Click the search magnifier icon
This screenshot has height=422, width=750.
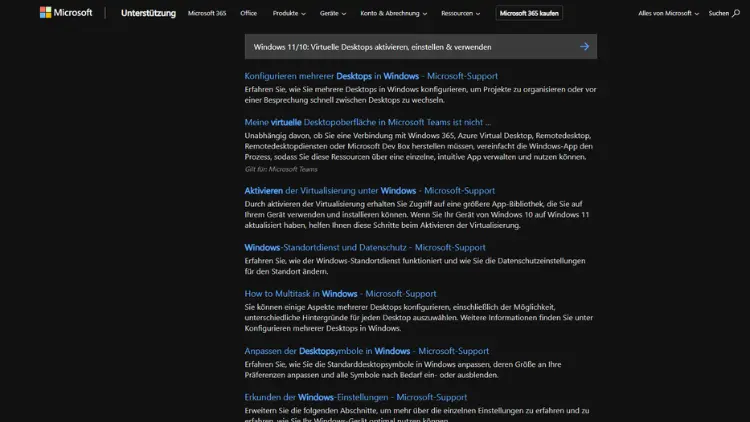tap(736, 13)
